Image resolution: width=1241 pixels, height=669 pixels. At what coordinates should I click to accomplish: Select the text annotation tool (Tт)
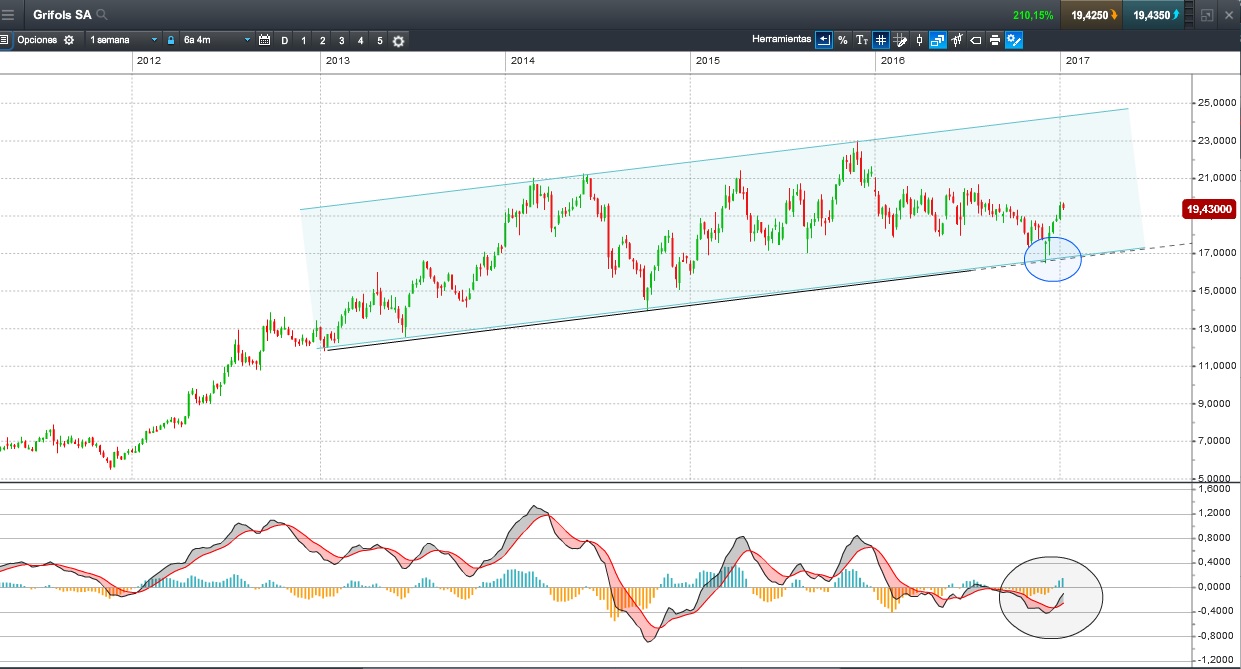(x=861, y=40)
